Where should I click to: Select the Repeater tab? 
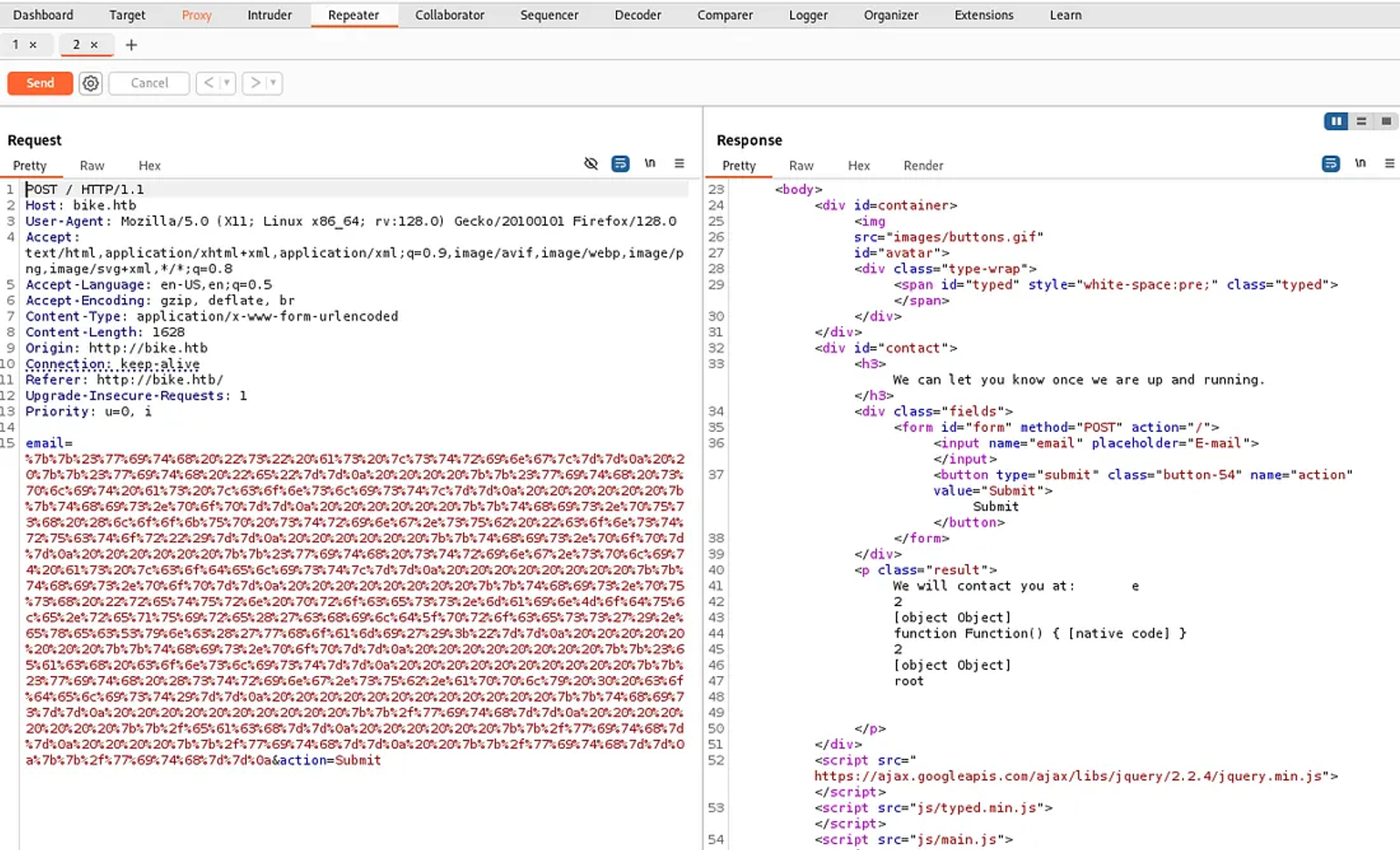click(353, 15)
